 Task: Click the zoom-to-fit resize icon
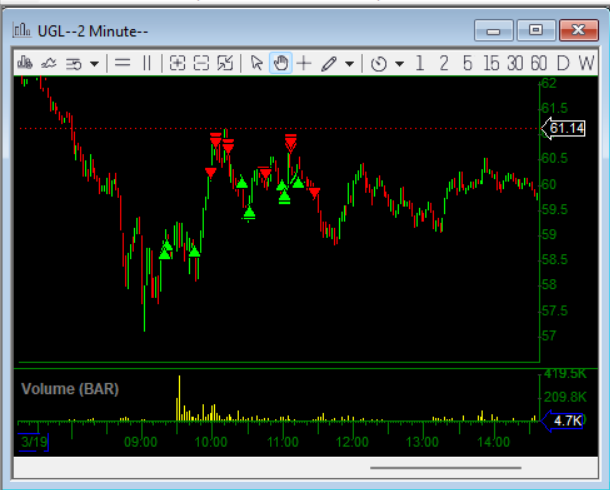tap(225, 63)
